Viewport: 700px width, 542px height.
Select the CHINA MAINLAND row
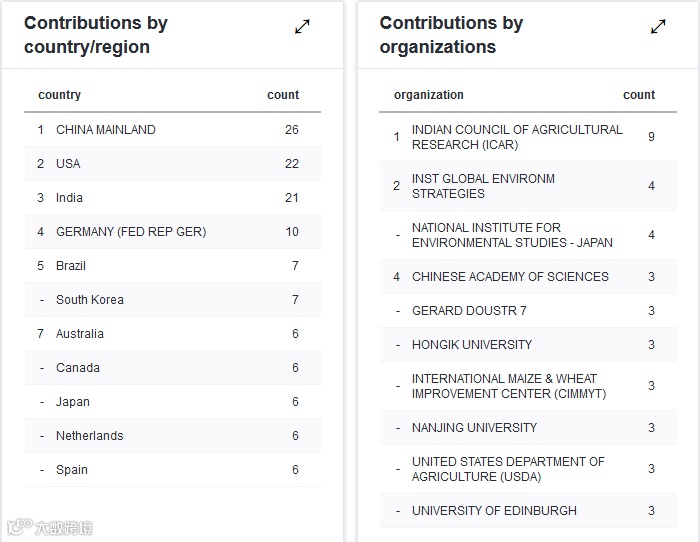[x=106, y=130]
